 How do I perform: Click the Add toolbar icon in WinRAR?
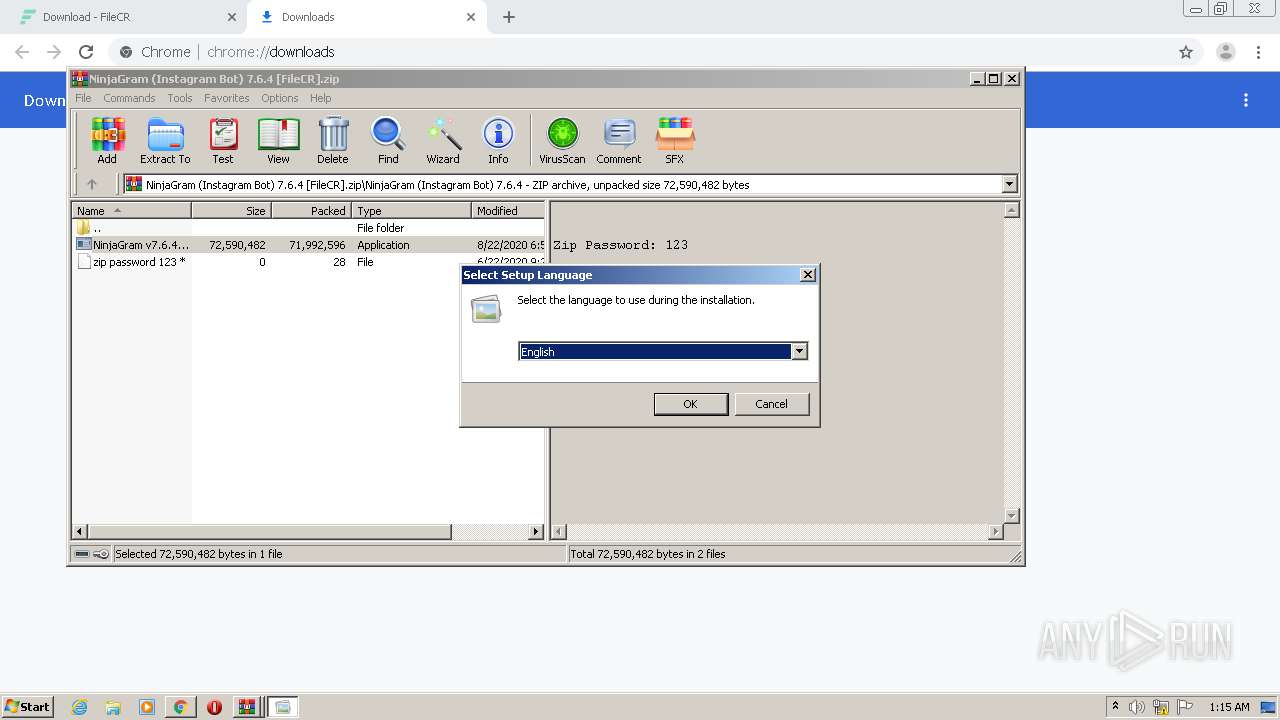click(x=107, y=140)
